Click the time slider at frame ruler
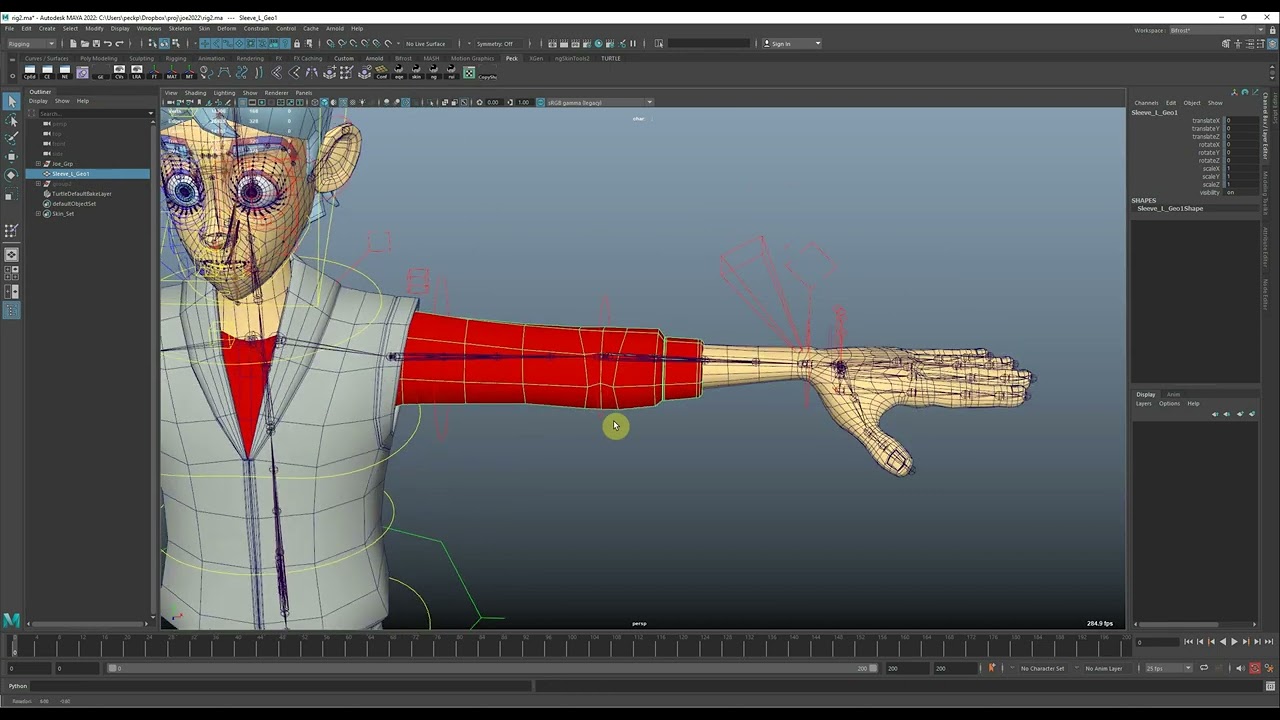Viewport: 1280px width, 720px height. coord(570,644)
